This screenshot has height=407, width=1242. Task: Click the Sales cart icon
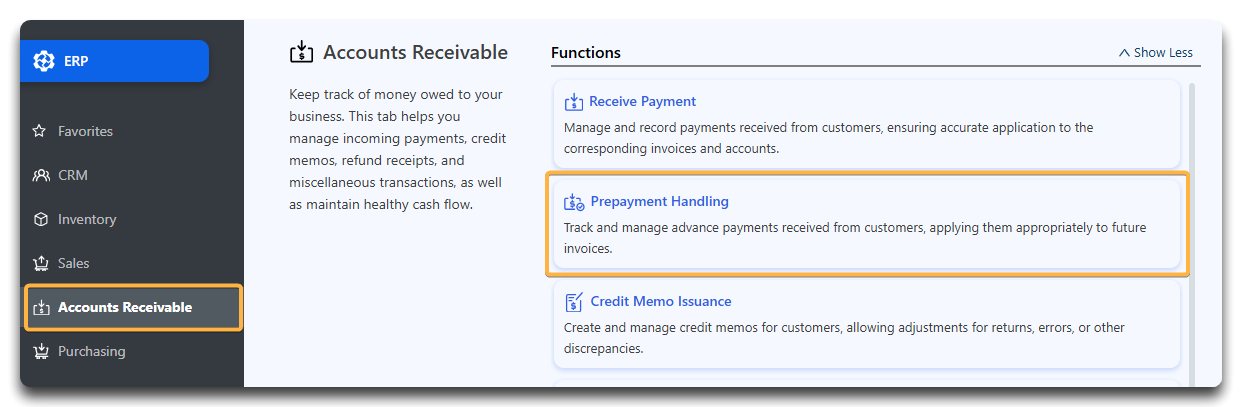click(x=41, y=263)
